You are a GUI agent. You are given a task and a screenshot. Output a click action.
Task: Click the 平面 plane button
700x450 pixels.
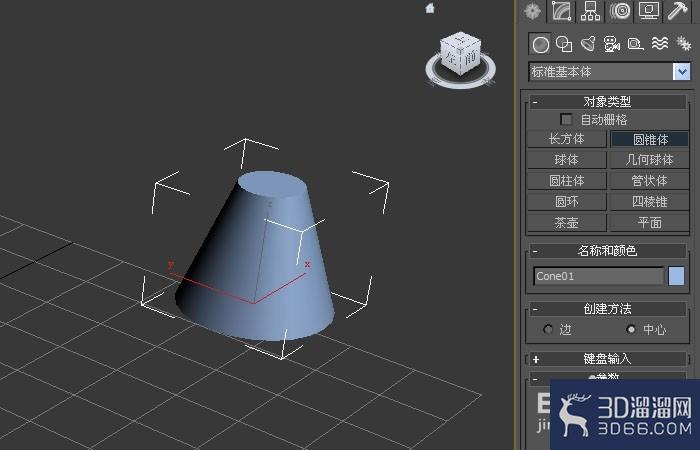click(650, 222)
